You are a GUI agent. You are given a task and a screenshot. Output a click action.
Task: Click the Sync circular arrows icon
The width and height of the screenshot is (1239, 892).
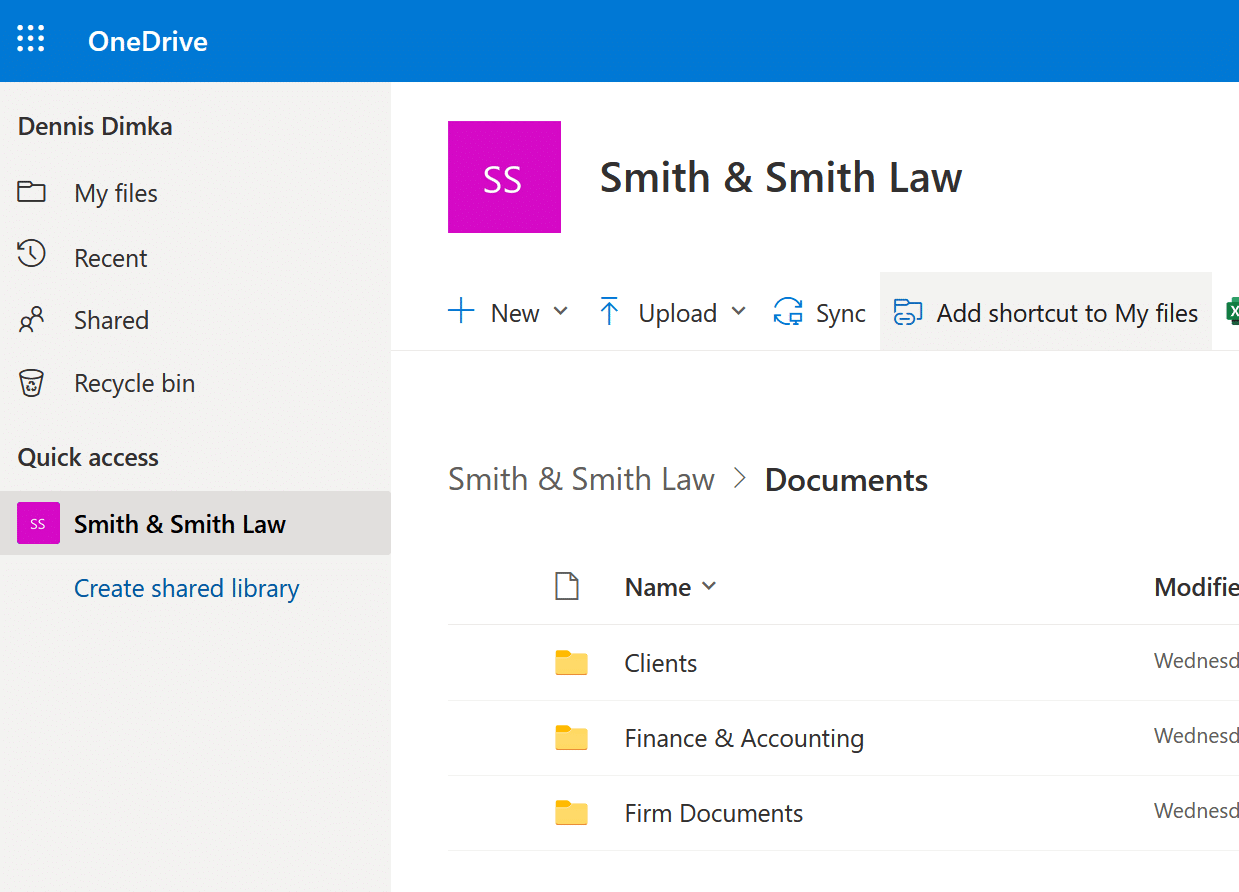[788, 312]
